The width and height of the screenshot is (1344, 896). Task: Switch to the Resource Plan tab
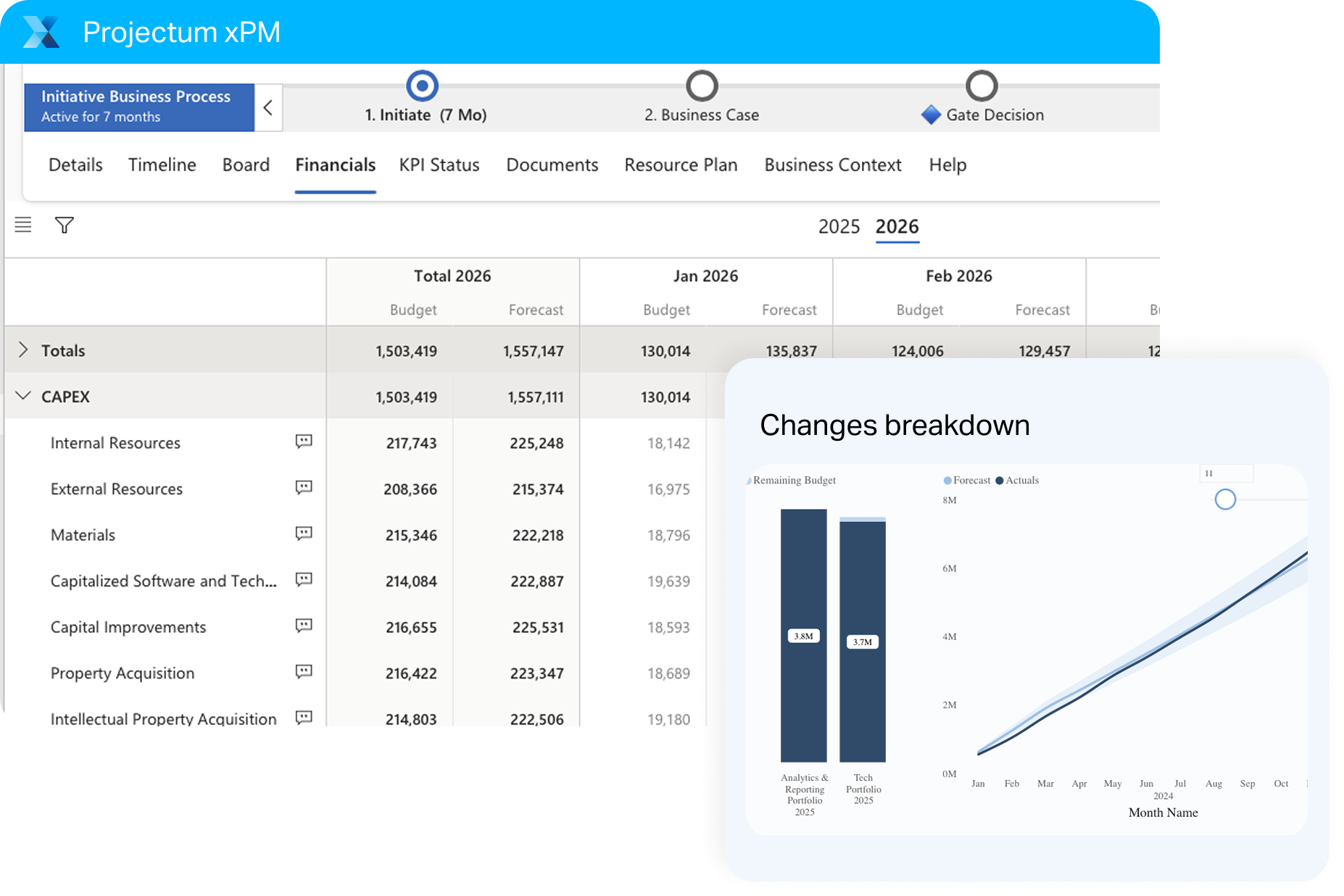(680, 165)
